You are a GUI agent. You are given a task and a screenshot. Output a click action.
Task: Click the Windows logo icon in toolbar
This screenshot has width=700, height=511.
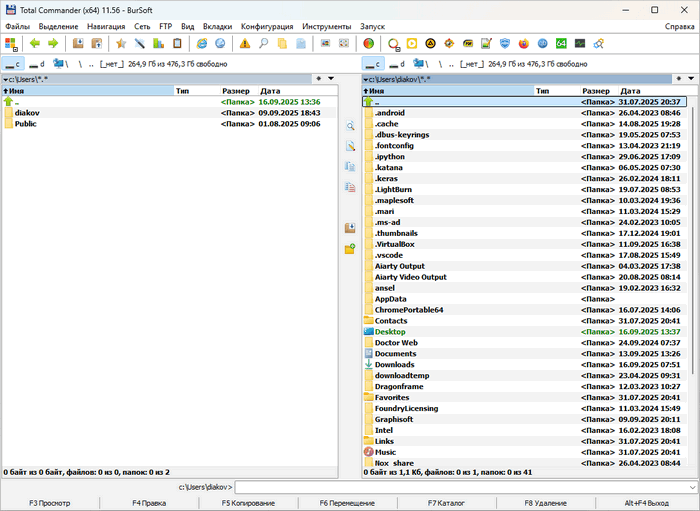tap(11, 44)
